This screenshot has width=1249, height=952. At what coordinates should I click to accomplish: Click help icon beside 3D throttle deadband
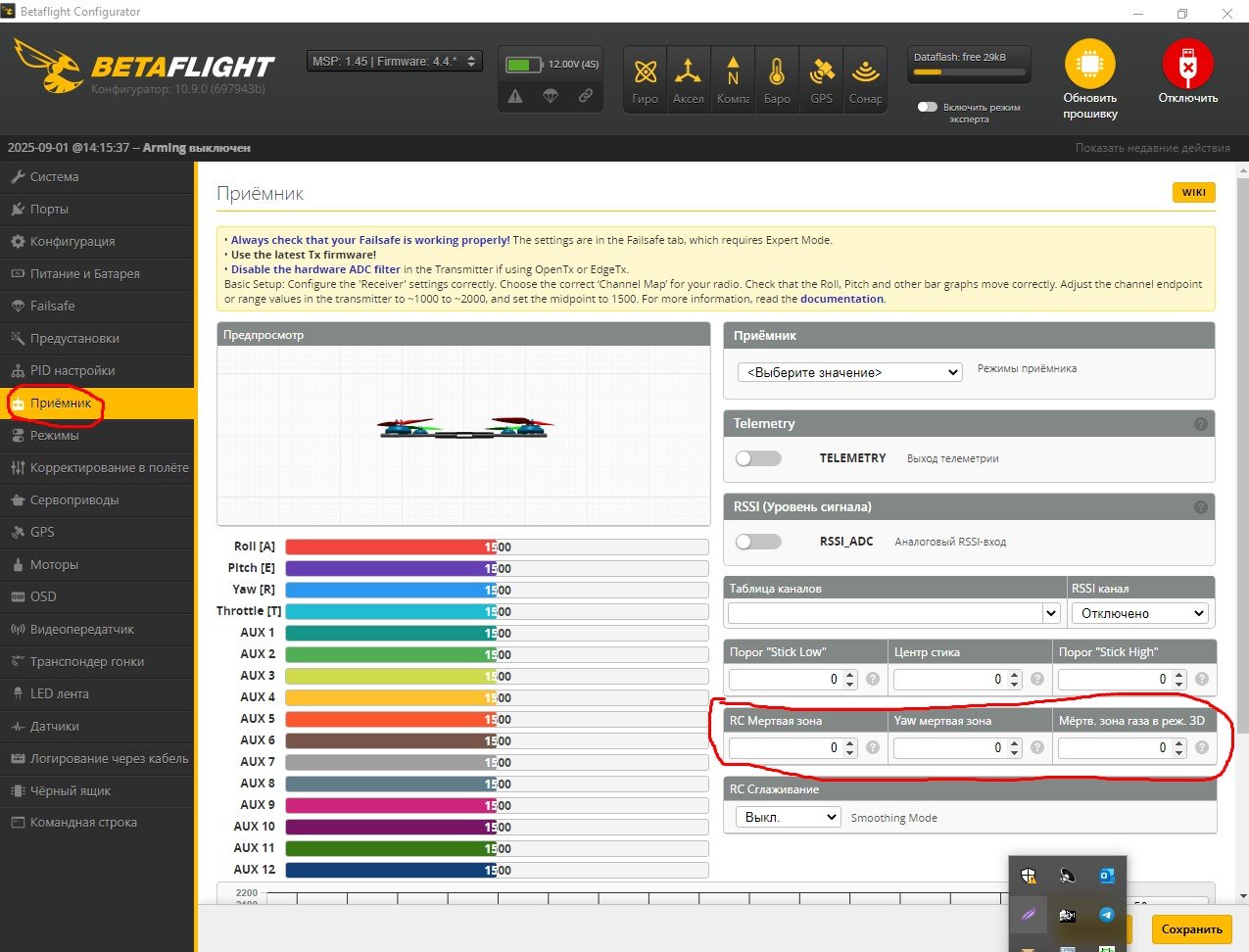click(1202, 747)
